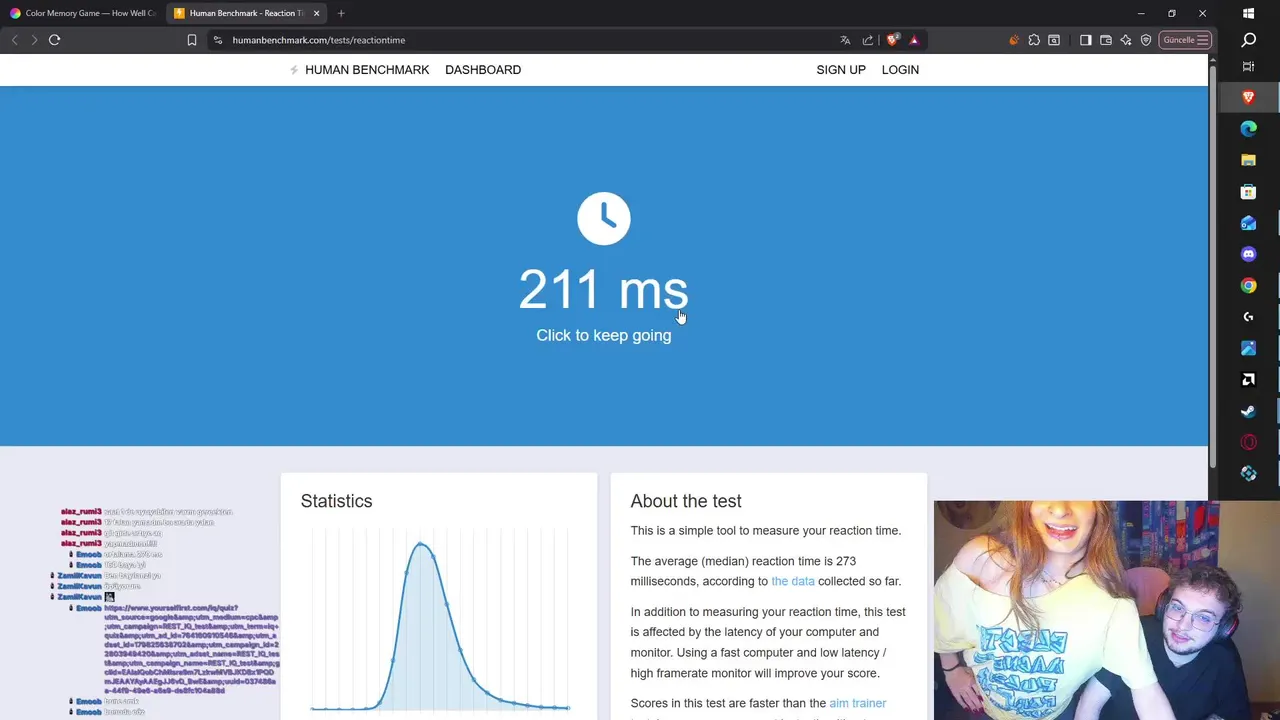Click the 'About the test' heading
This screenshot has height=720, width=1280.
pyautogui.click(x=686, y=501)
